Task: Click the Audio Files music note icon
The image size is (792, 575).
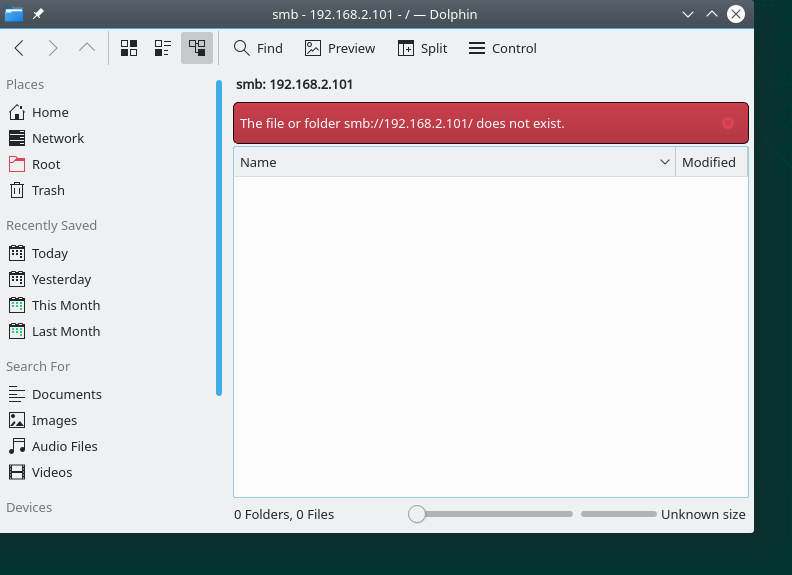Action: [17, 446]
